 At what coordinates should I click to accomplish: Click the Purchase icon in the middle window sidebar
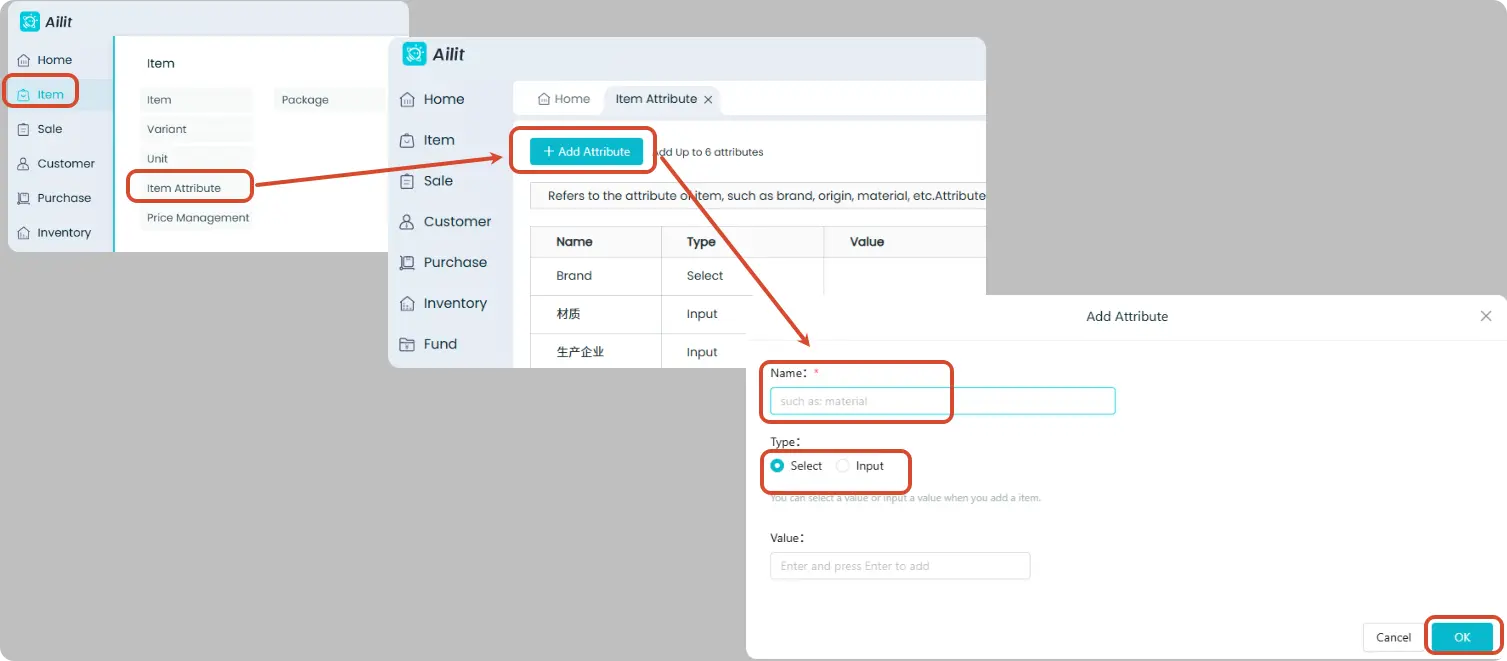click(407, 262)
